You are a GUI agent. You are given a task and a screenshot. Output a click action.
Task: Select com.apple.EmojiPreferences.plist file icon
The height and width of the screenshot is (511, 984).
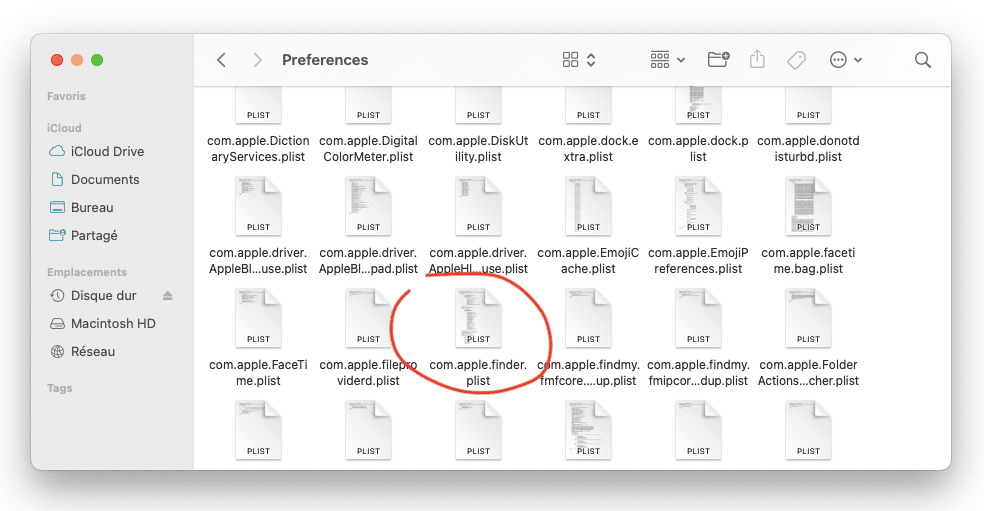pos(698,207)
